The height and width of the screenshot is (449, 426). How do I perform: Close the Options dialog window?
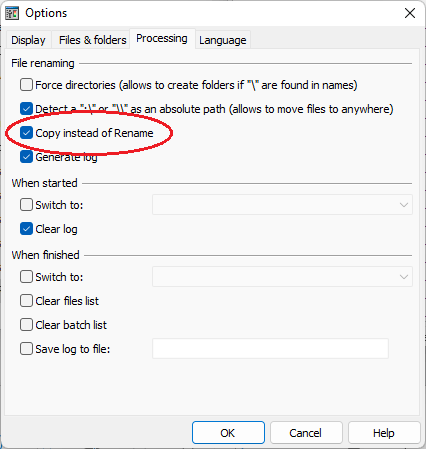(x=410, y=13)
